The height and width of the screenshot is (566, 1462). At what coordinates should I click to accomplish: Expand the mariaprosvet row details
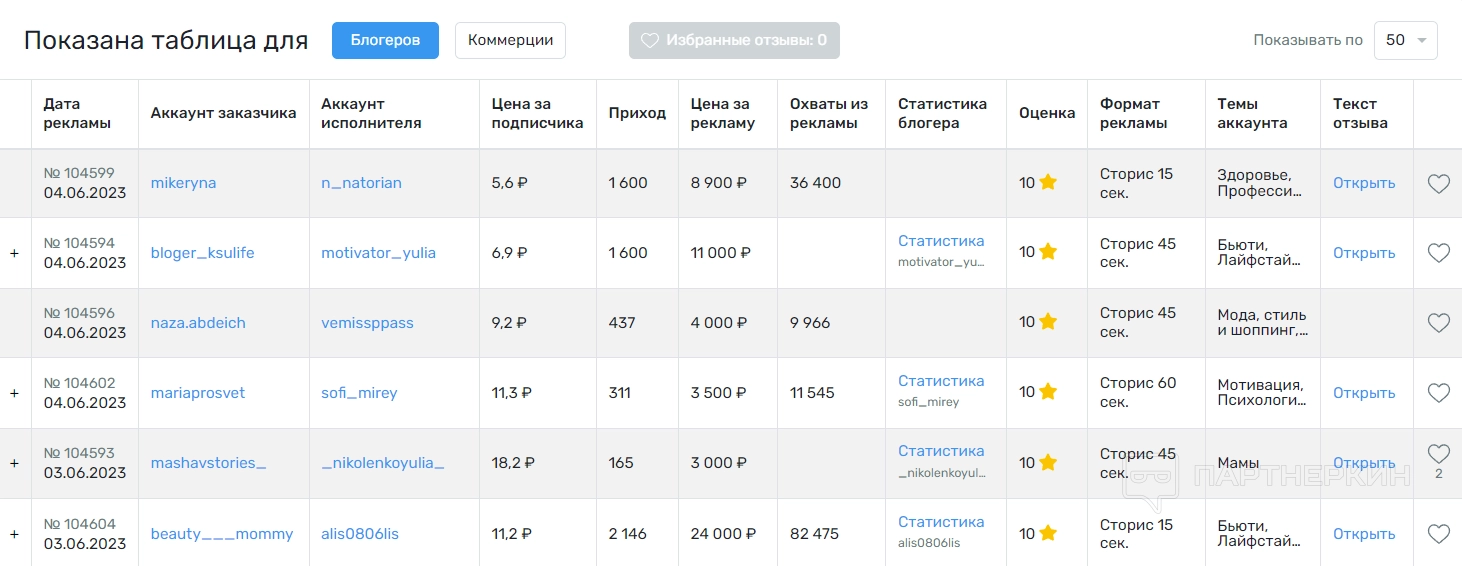coord(14,393)
